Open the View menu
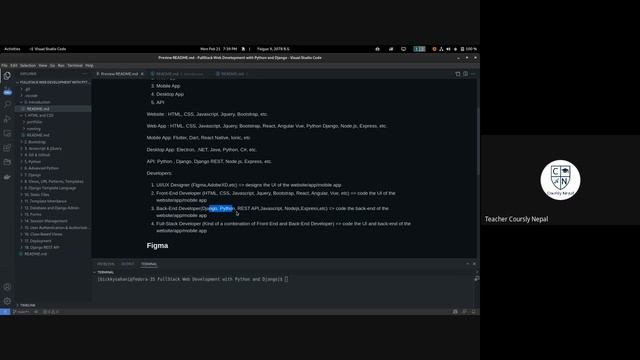This screenshot has height=360, width=640. (x=43, y=65)
